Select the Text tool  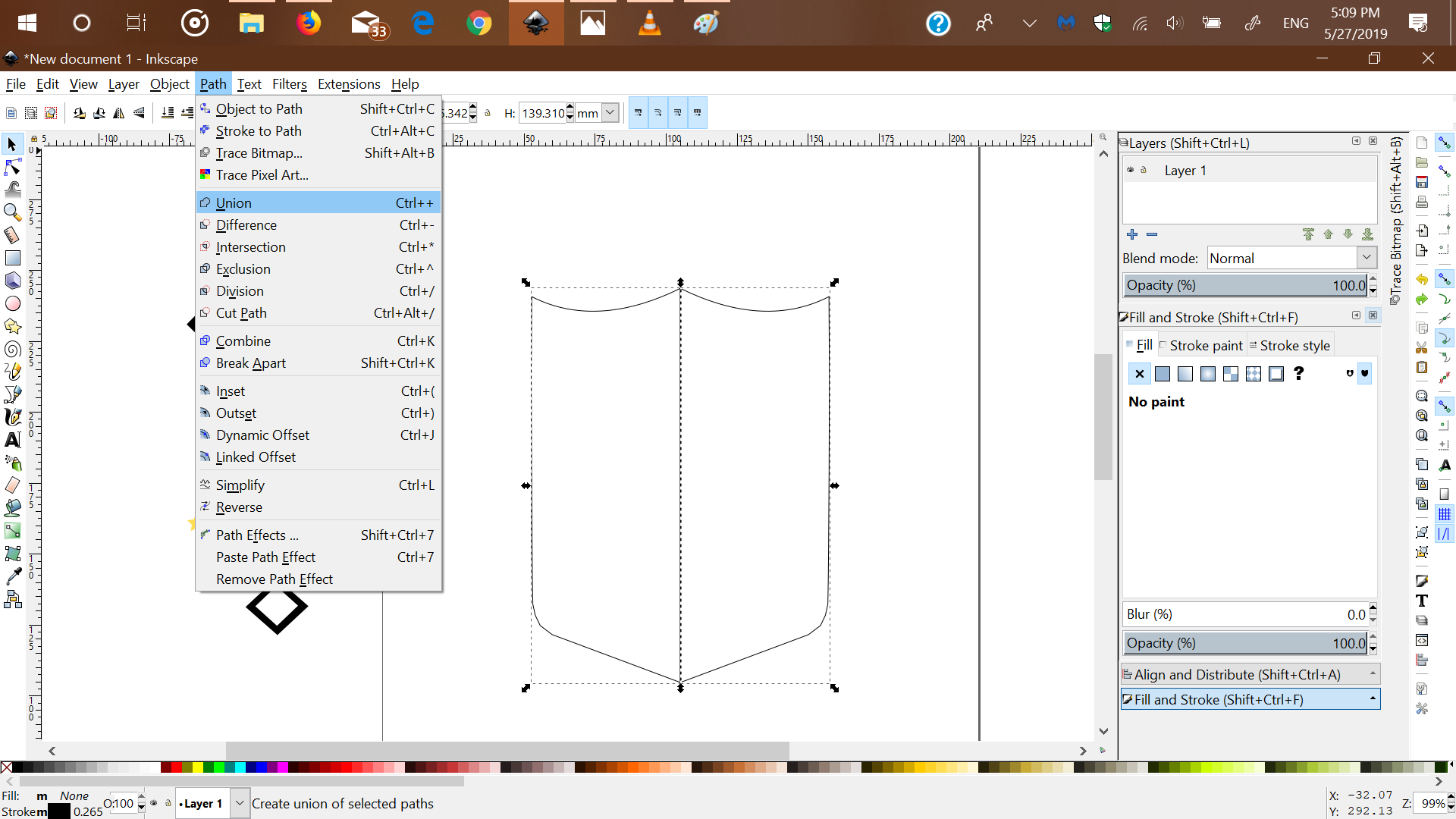[13, 440]
